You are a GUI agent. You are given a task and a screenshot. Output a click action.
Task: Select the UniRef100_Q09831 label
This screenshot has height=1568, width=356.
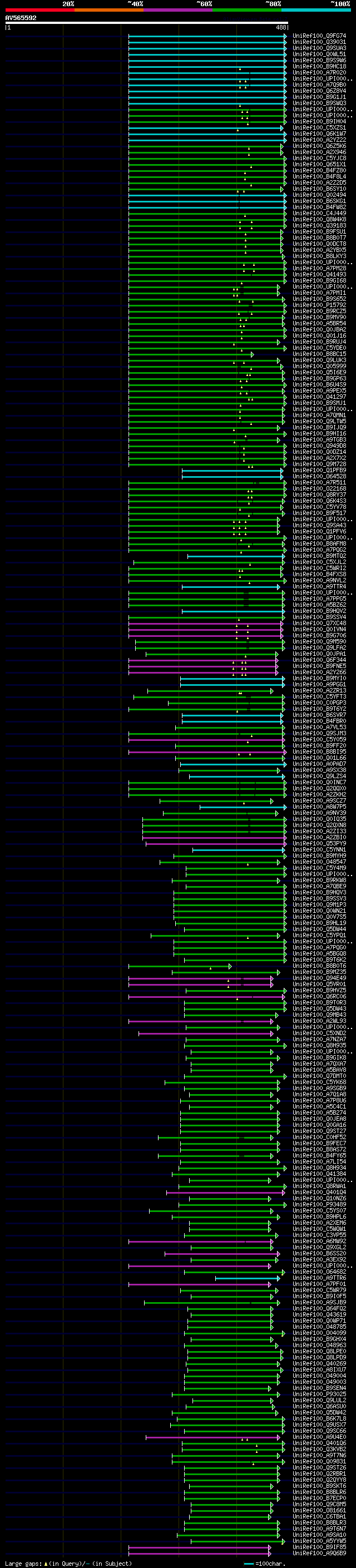[x=319, y=1461]
